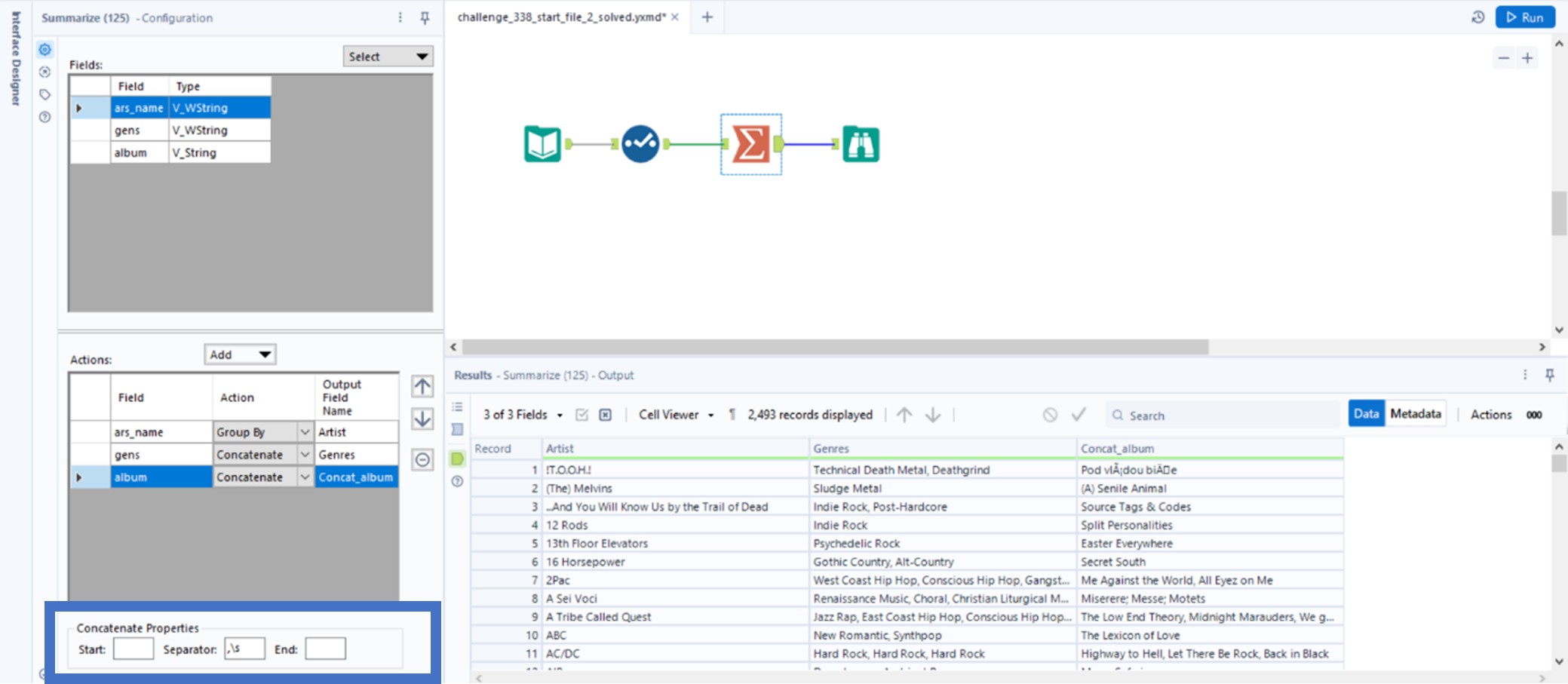Move selected action up
Viewport: 1568px width, 684px height.
pyautogui.click(x=422, y=387)
